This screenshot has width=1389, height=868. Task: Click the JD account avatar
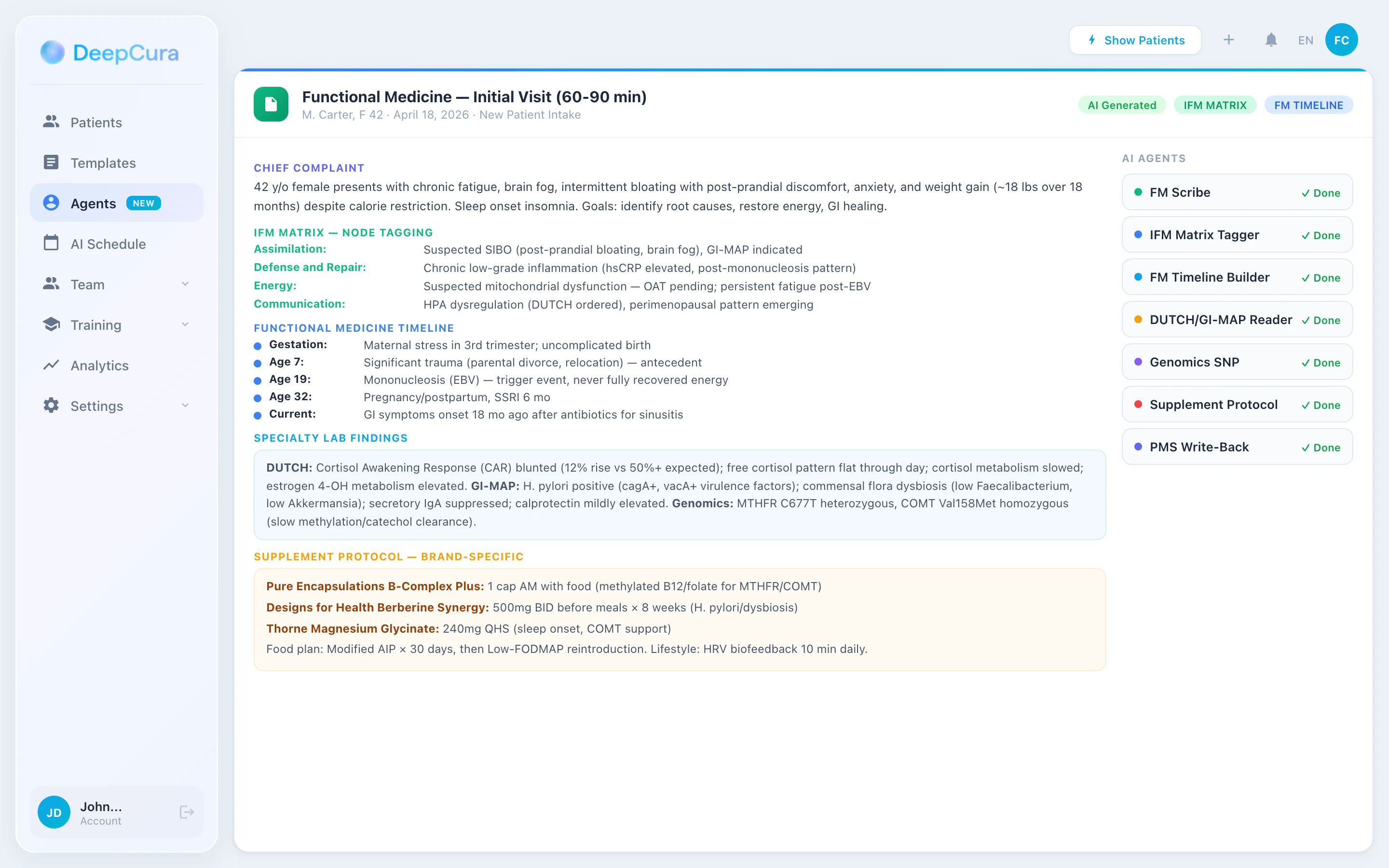pos(54,812)
